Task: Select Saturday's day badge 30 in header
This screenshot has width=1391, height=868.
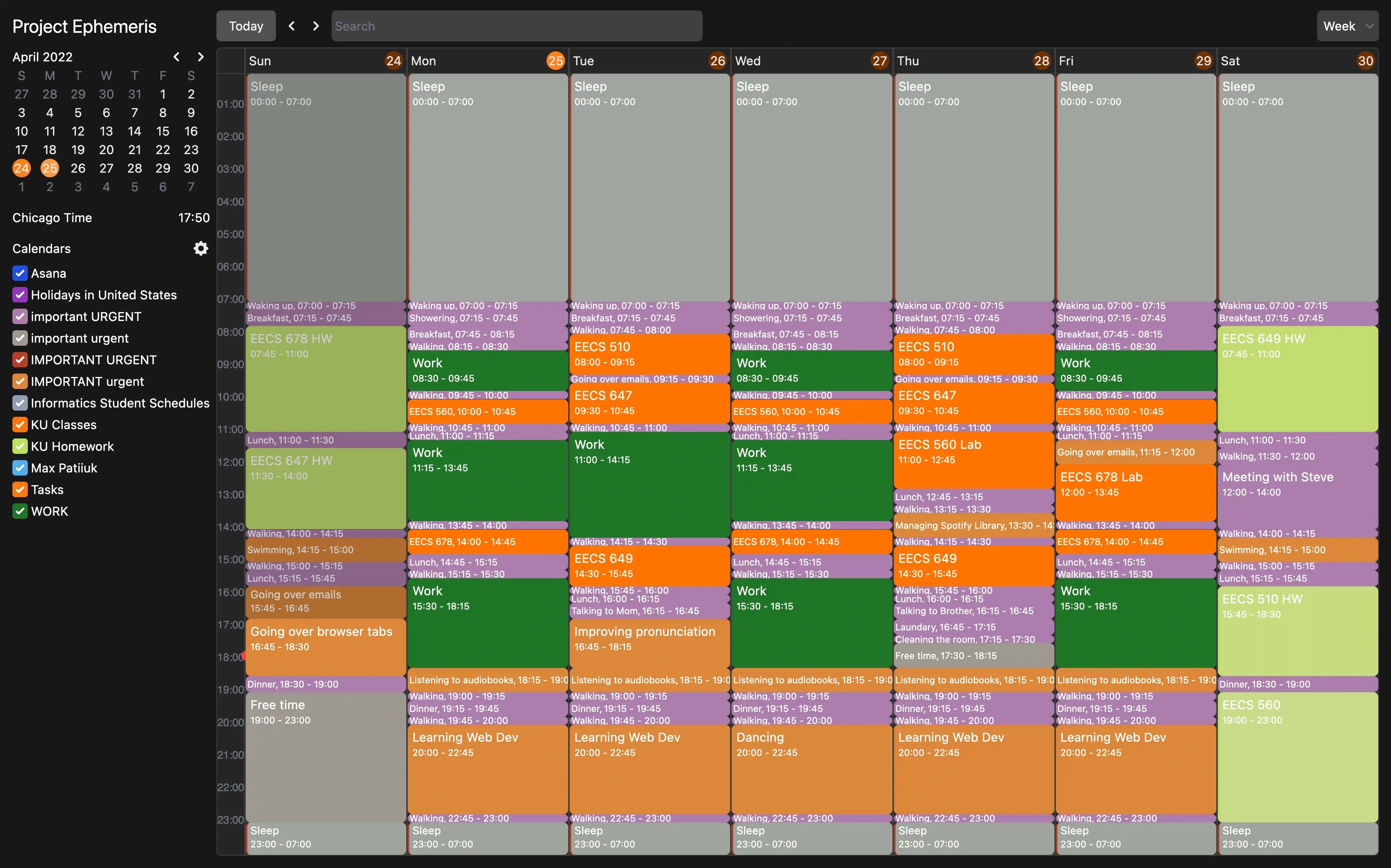Action: [1365, 61]
